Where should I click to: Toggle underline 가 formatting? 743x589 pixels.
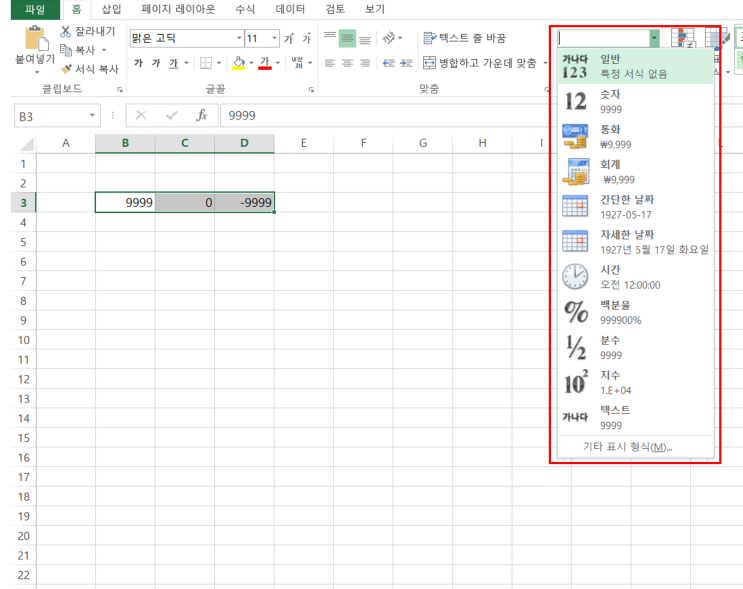pyautogui.click(x=174, y=63)
